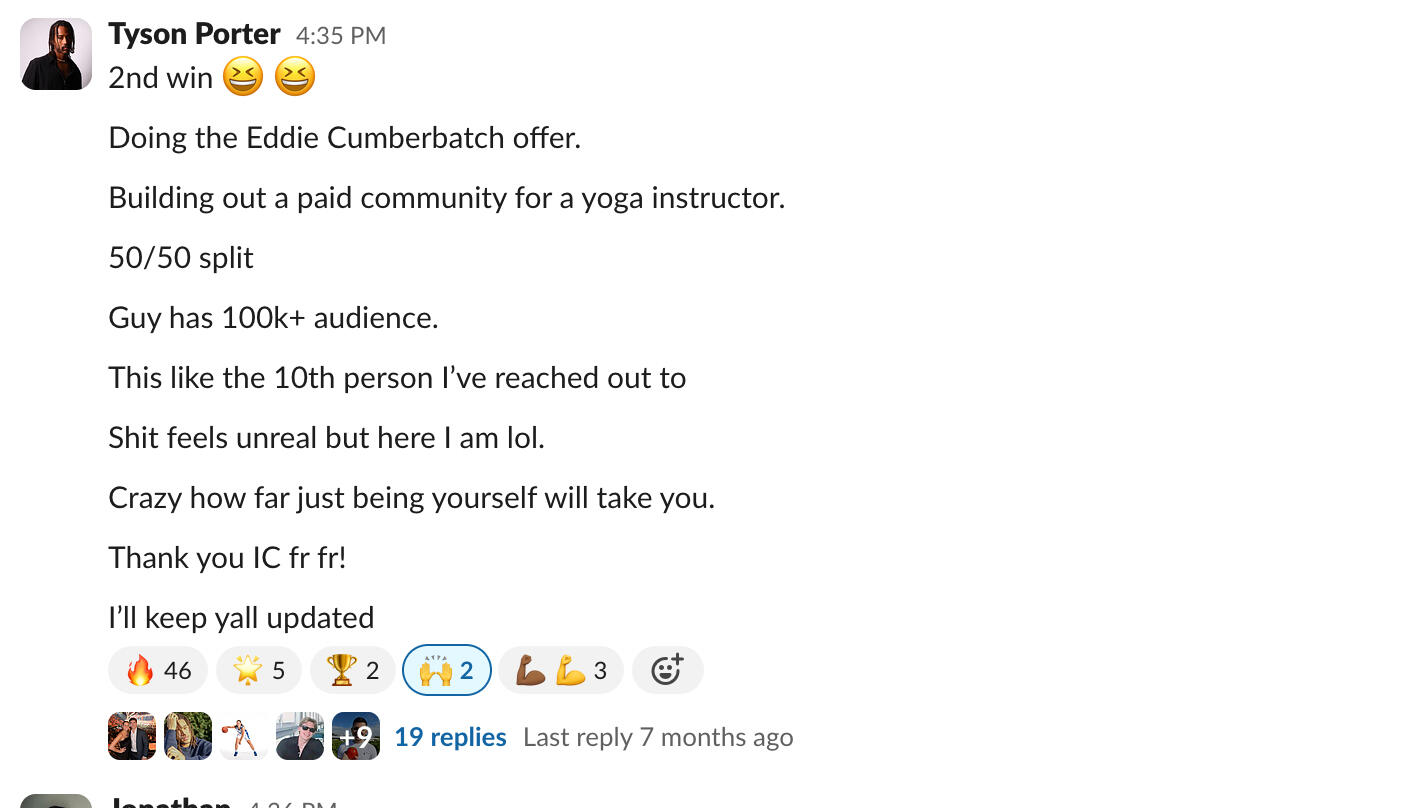This screenshot has width=1402, height=808.
Task: Click the second replier avatar in thread
Action: tap(188, 736)
